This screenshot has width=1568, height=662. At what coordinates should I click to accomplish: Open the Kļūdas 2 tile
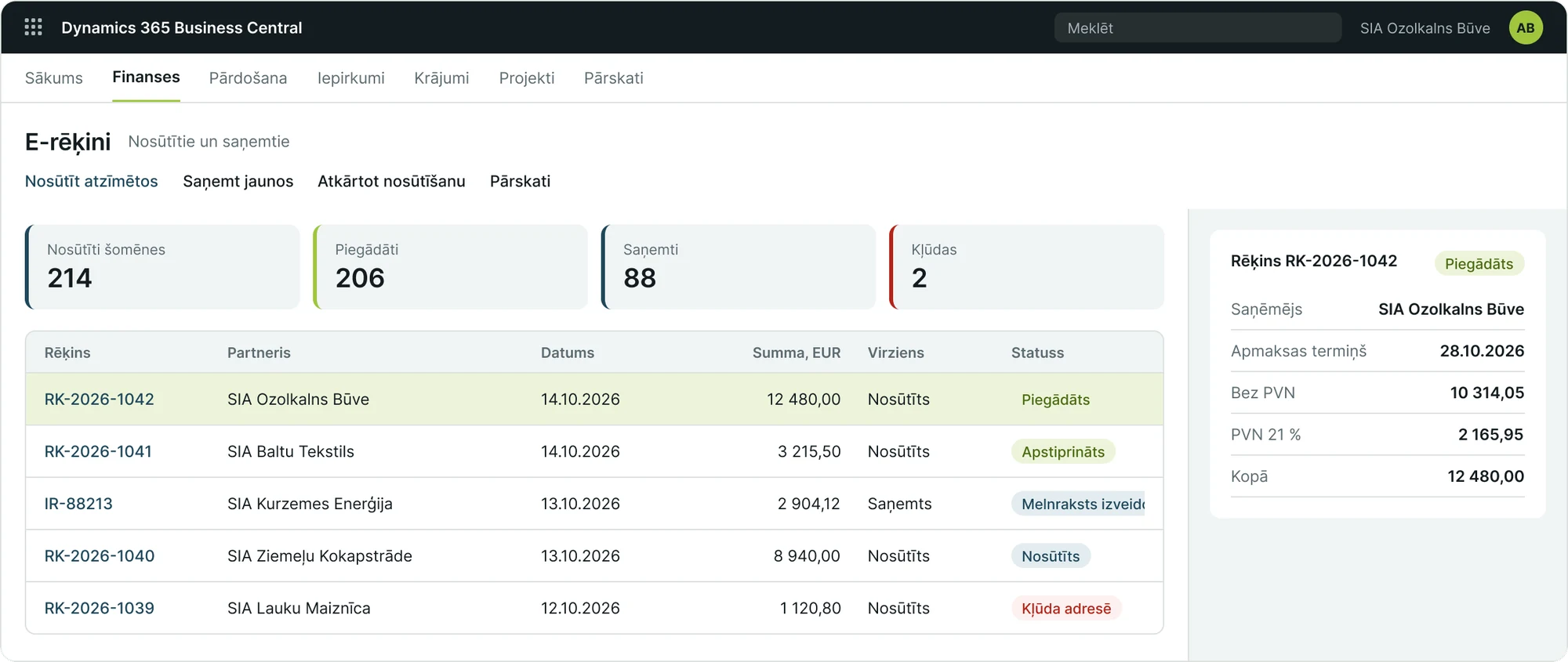coord(1026,267)
